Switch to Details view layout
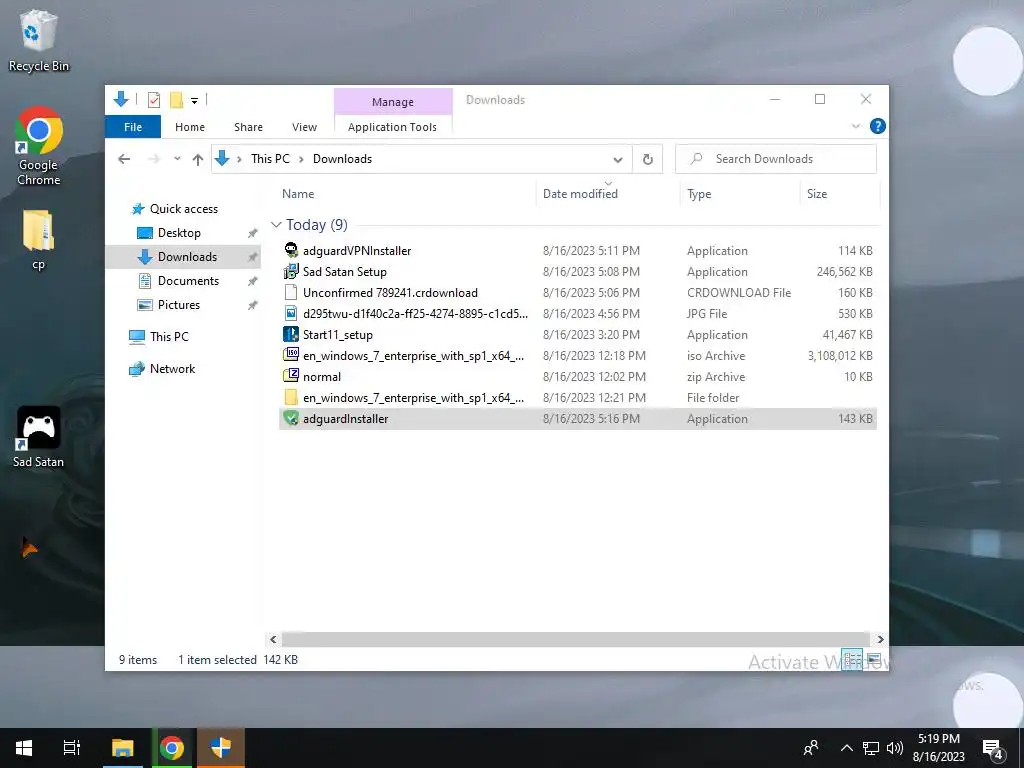Screen dimensions: 1024x768 pyautogui.click(x=852, y=660)
